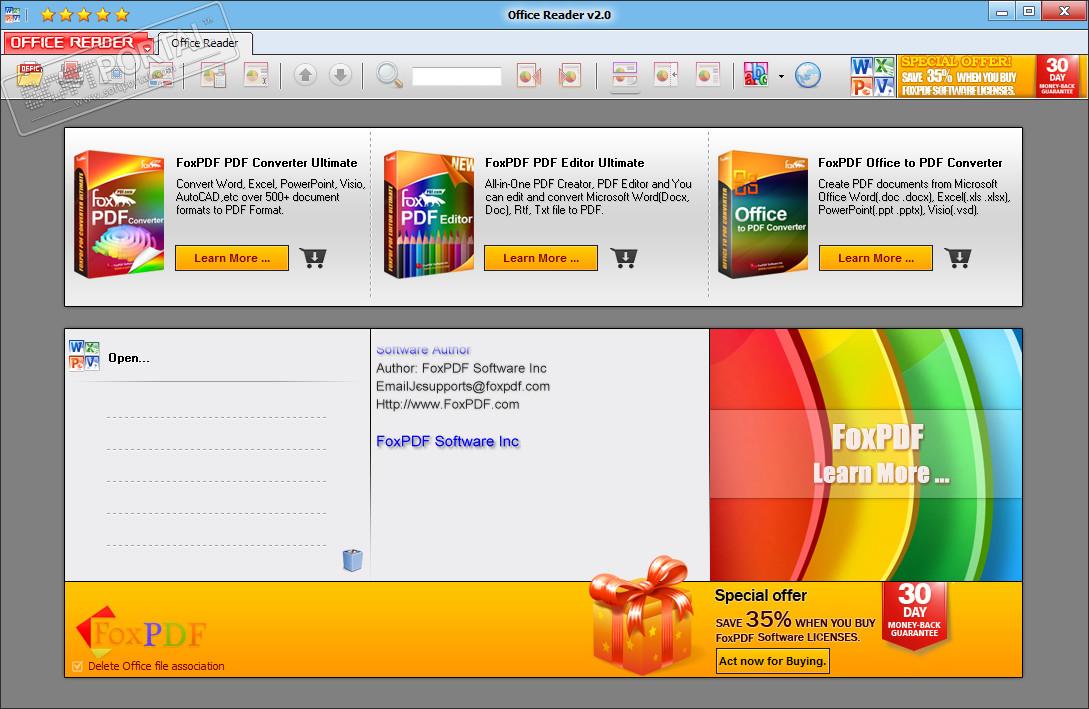Click the Office icons left of the toolbar offer banner

(872, 76)
